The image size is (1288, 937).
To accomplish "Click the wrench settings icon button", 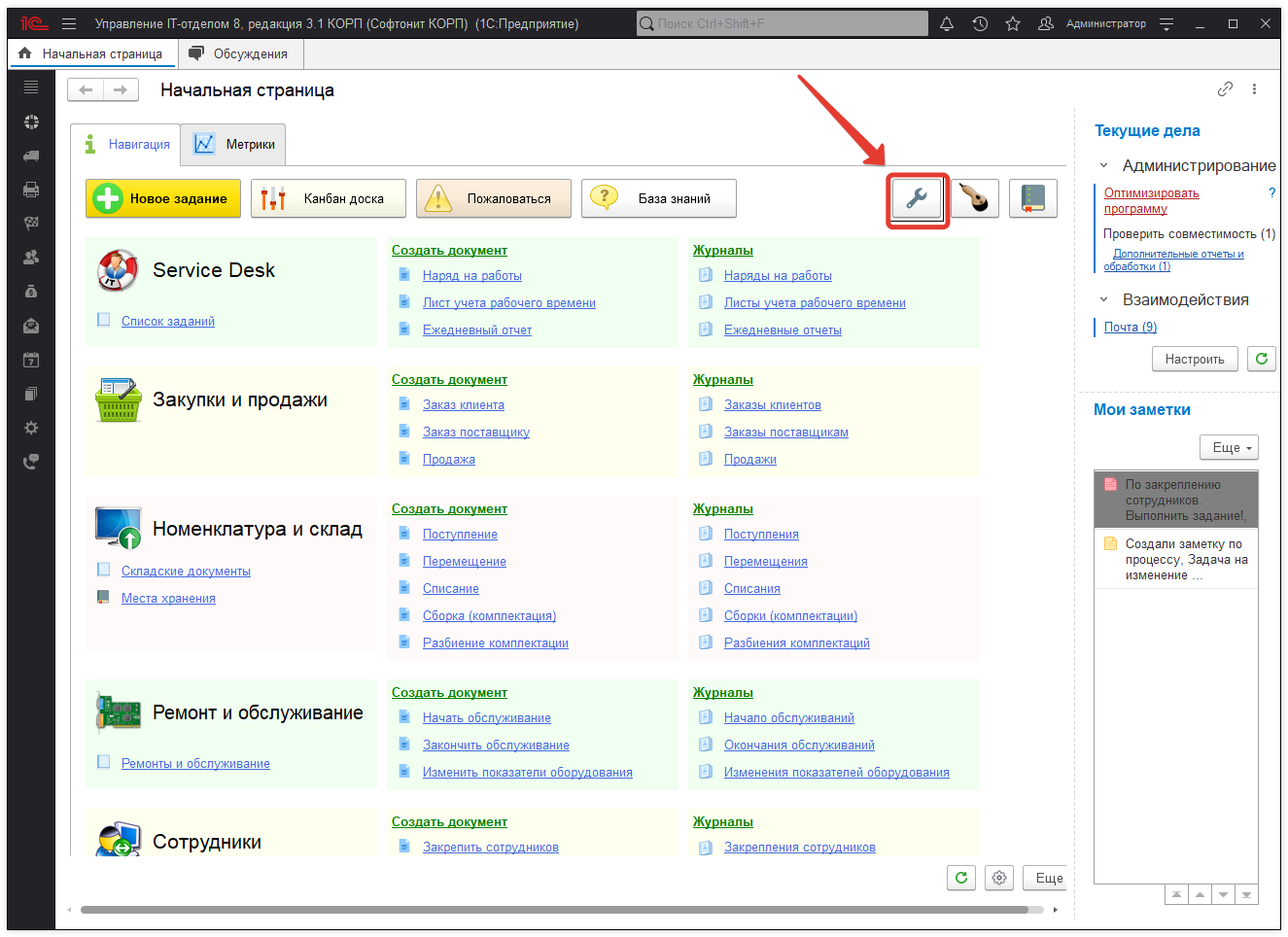I will pyautogui.click(x=917, y=199).
